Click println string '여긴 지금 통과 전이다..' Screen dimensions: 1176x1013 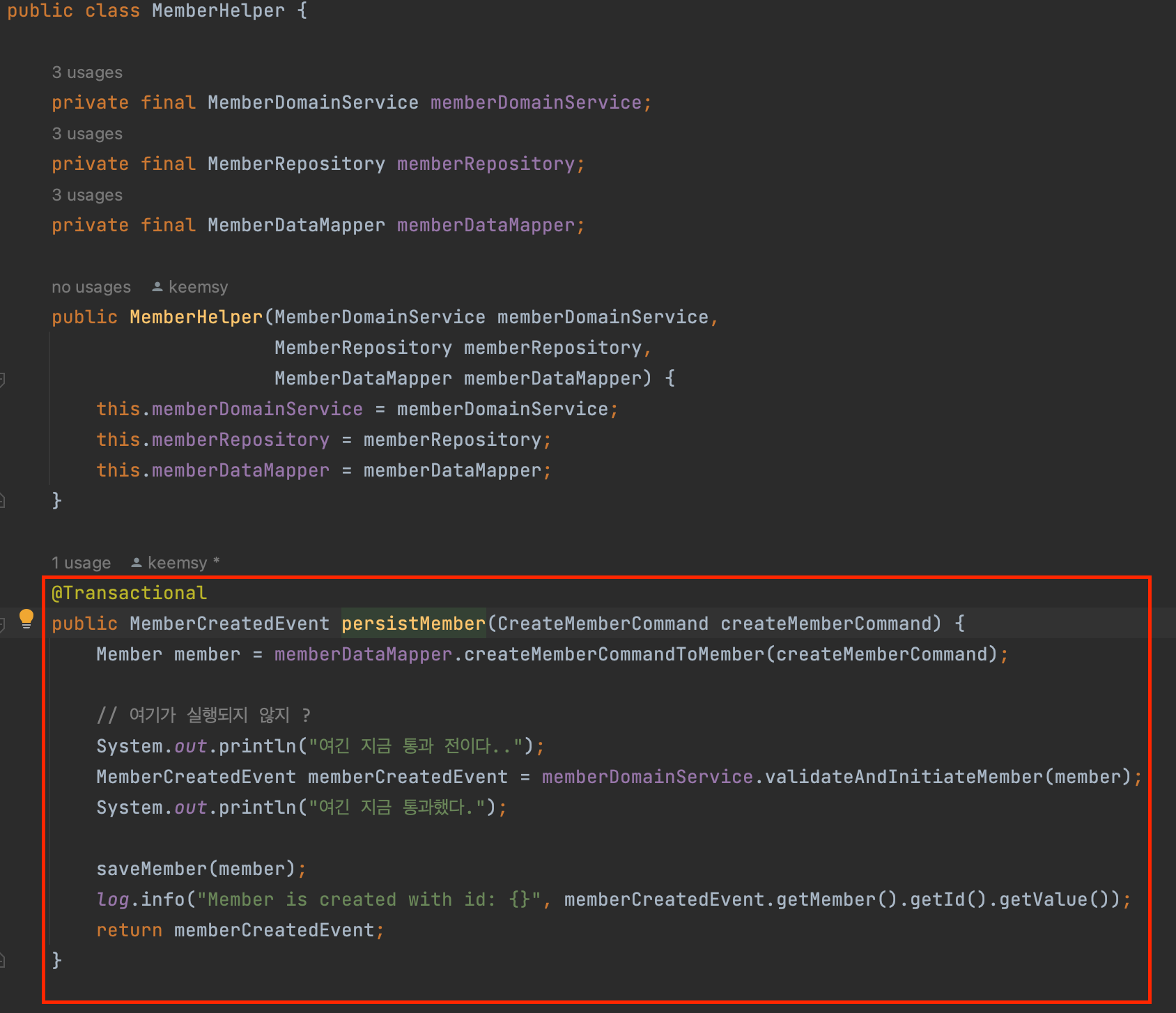tap(415, 746)
